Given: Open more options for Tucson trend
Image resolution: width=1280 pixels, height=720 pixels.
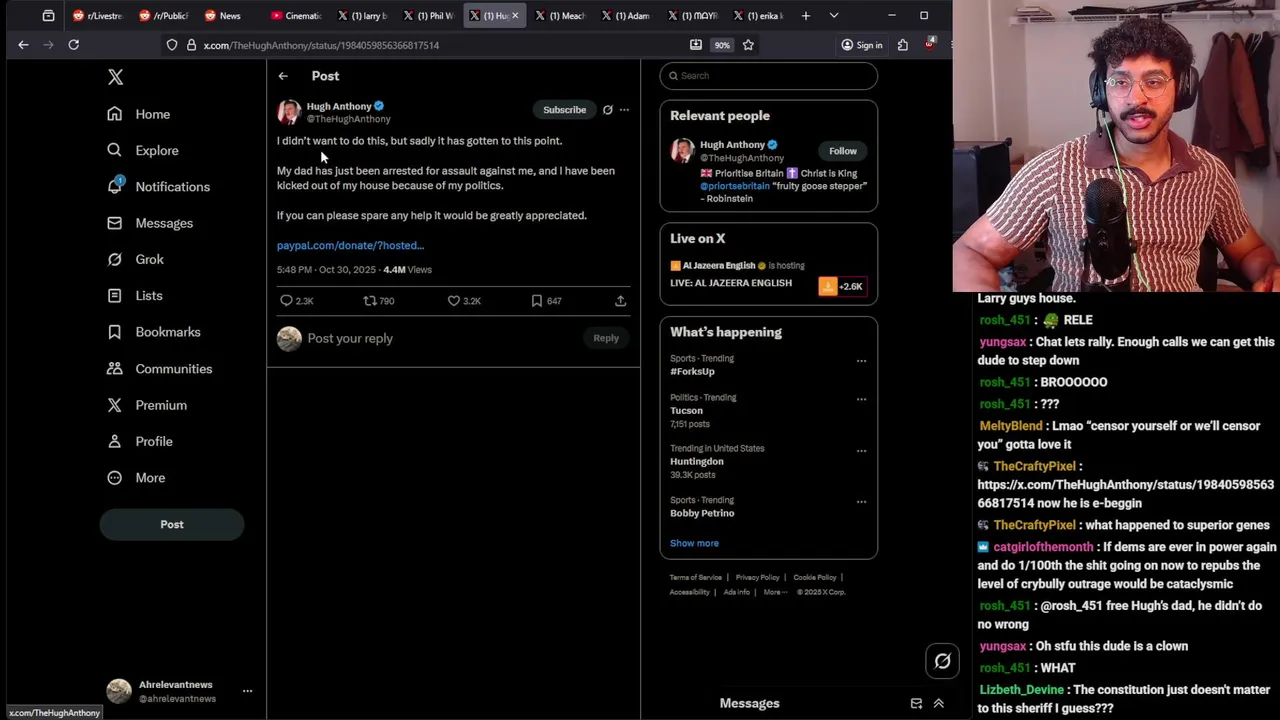Looking at the screenshot, I should 861,400.
